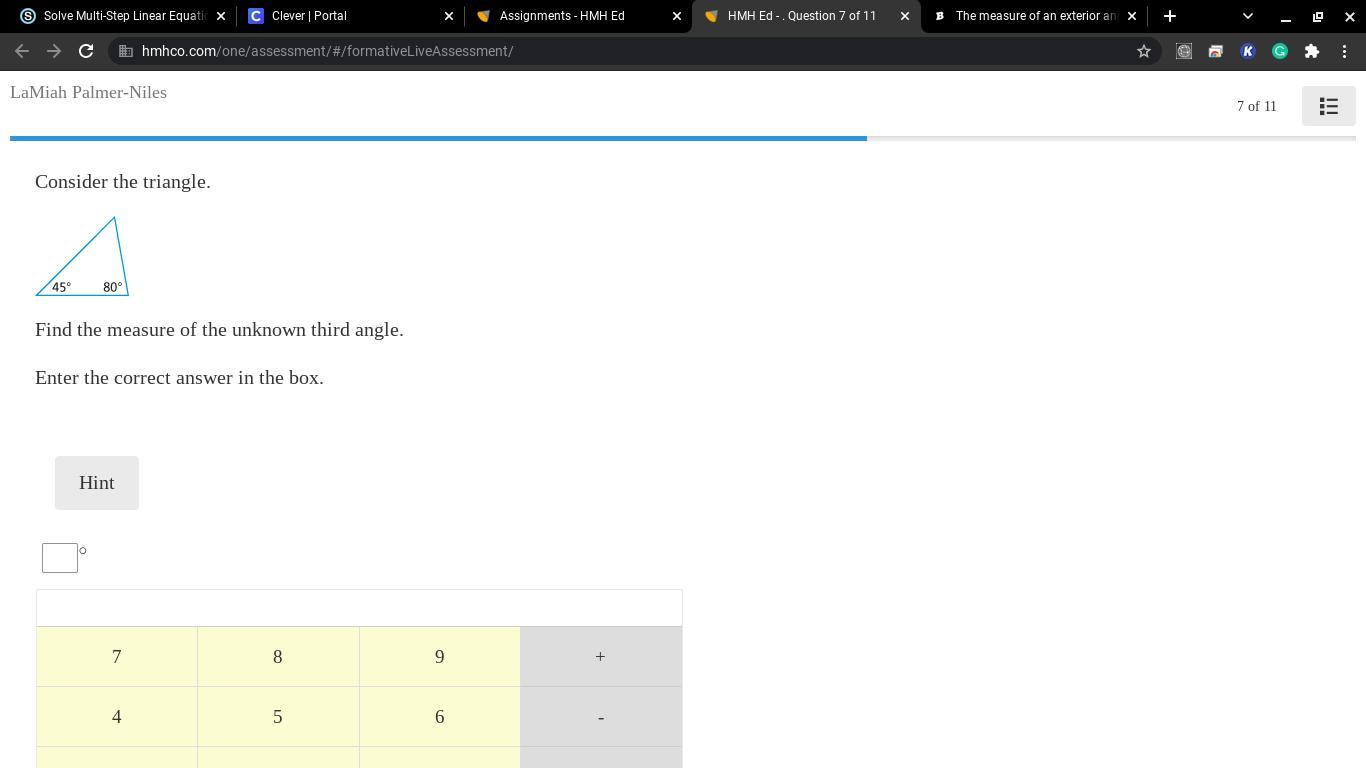1366x768 pixels.
Task: Tap the 7 key on the keypad
Action: (117, 657)
